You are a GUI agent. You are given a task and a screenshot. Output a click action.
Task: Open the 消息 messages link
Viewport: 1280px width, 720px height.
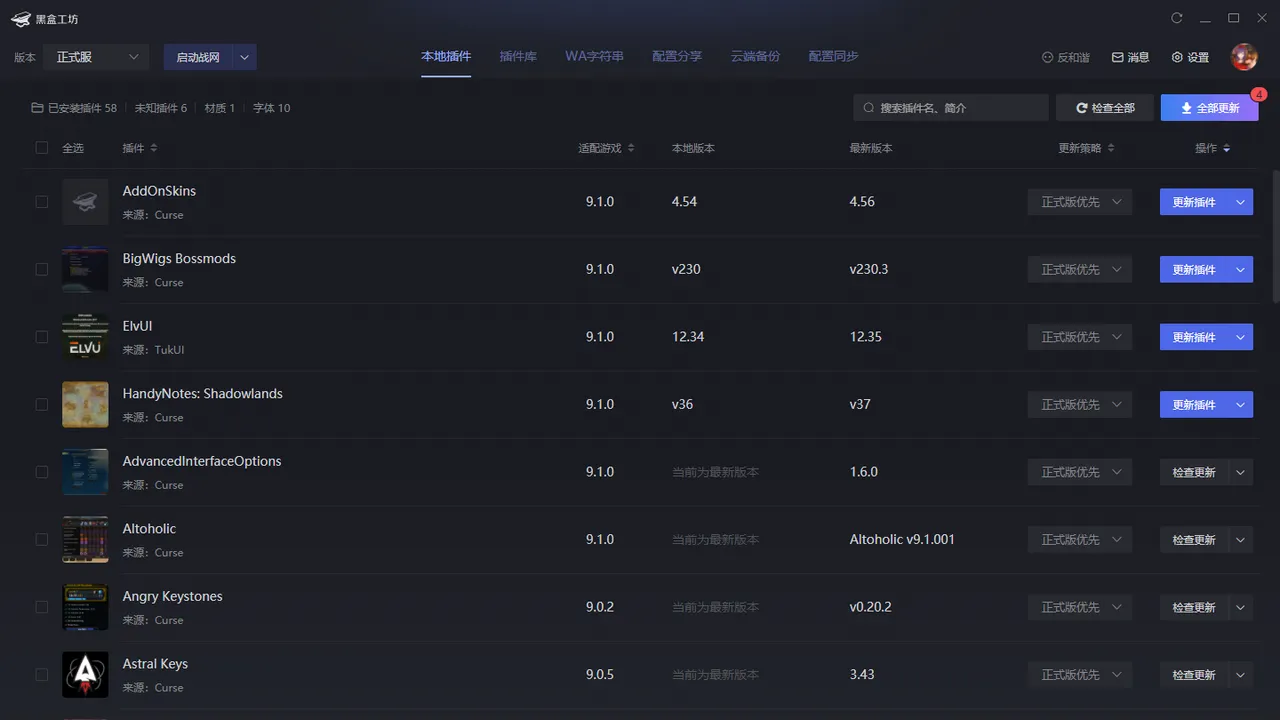pyautogui.click(x=1131, y=58)
